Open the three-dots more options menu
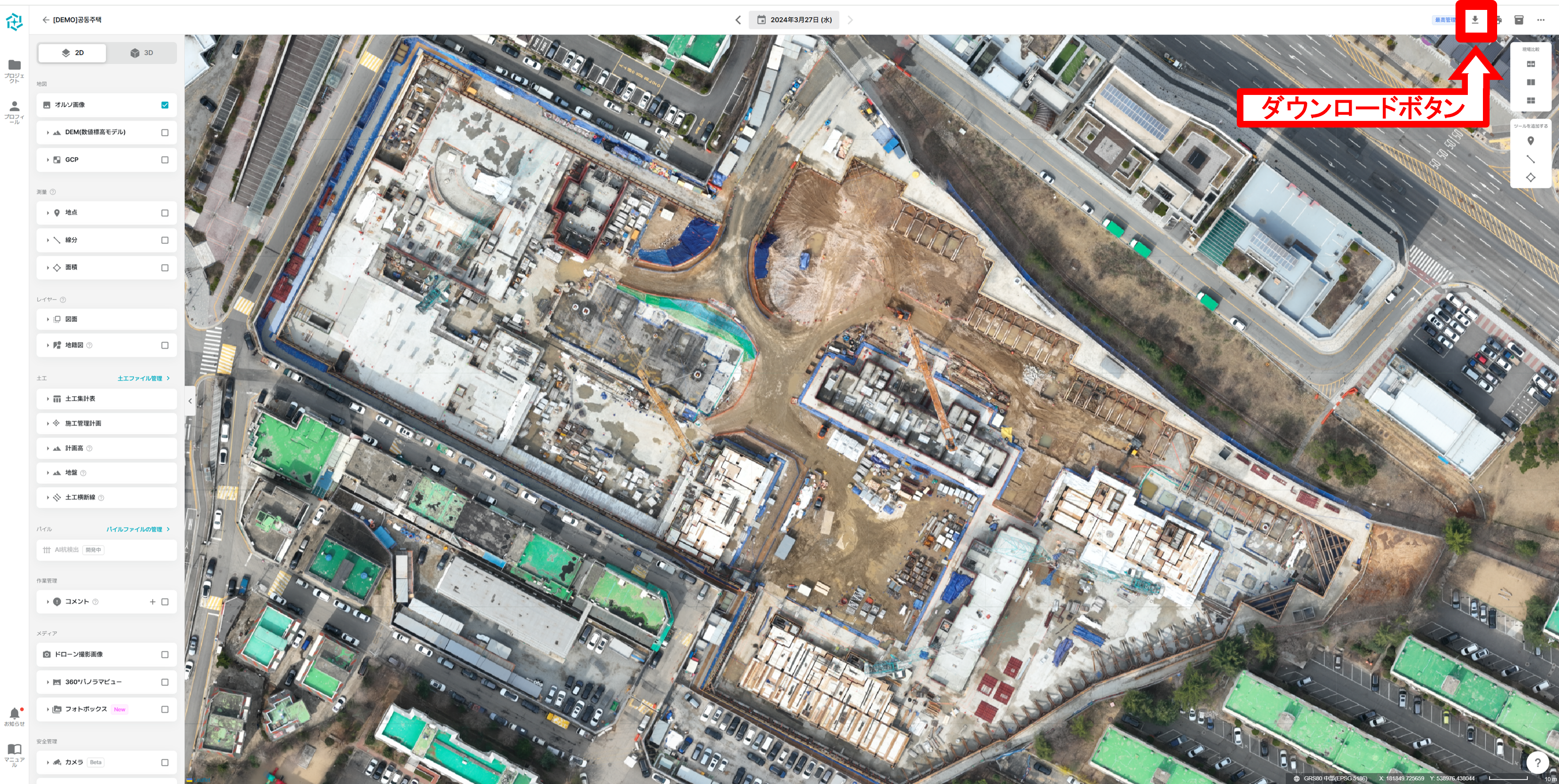The width and height of the screenshot is (1559, 784). pyautogui.click(x=1540, y=20)
